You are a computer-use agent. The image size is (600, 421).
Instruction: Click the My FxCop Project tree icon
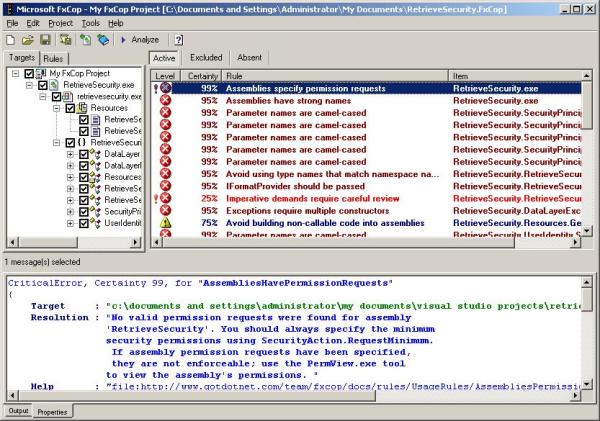tap(41, 73)
